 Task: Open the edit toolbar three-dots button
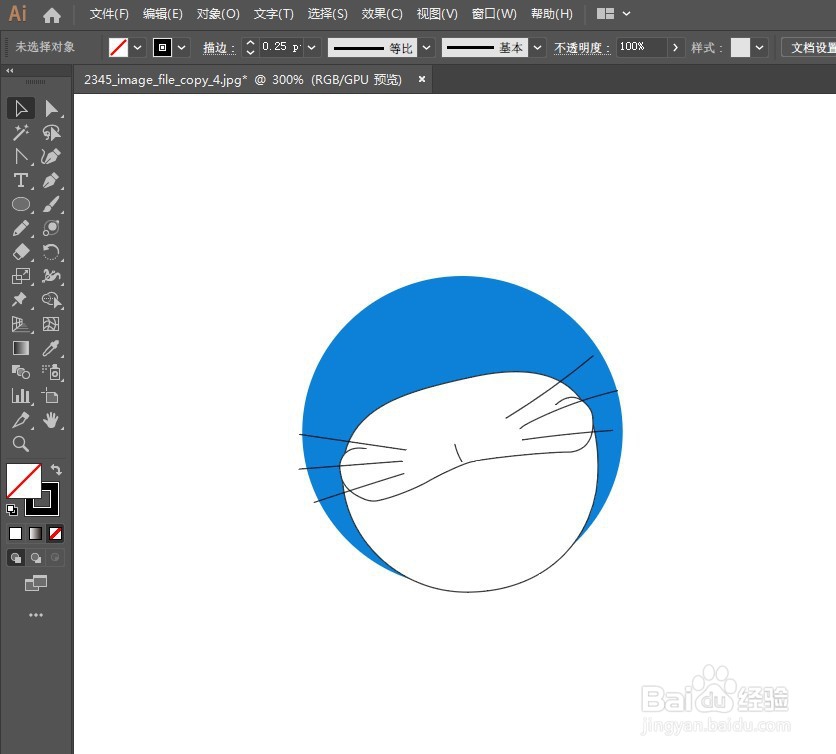[36, 615]
